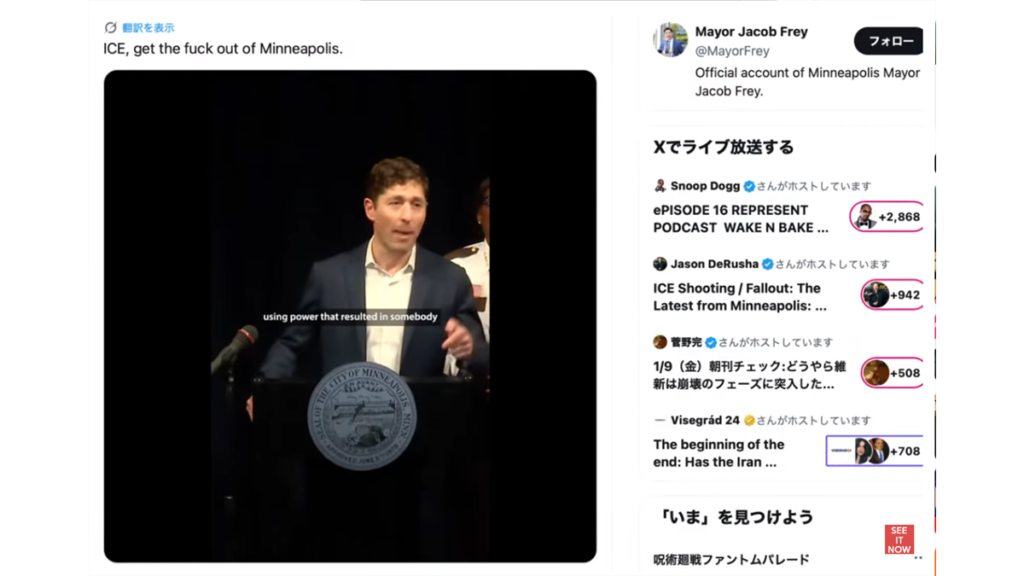Follow Mayor Jacob Frey with フォロー button
The image size is (1024, 576).
[x=889, y=41]
